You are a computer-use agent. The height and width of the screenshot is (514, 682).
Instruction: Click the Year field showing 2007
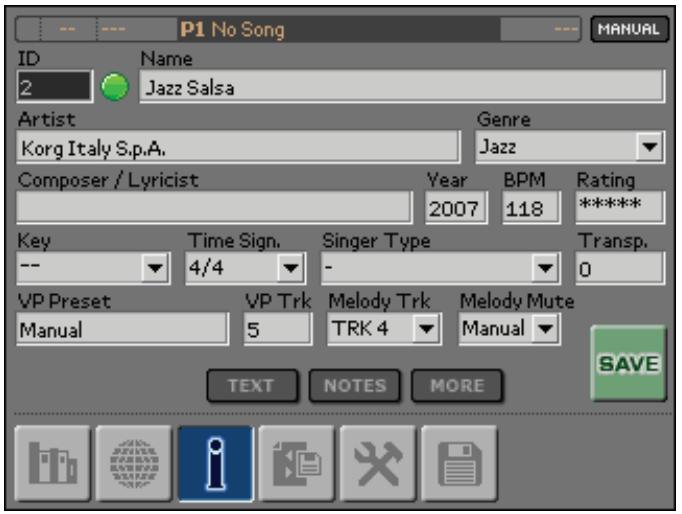pyautogui.click(x=456, y=207)
